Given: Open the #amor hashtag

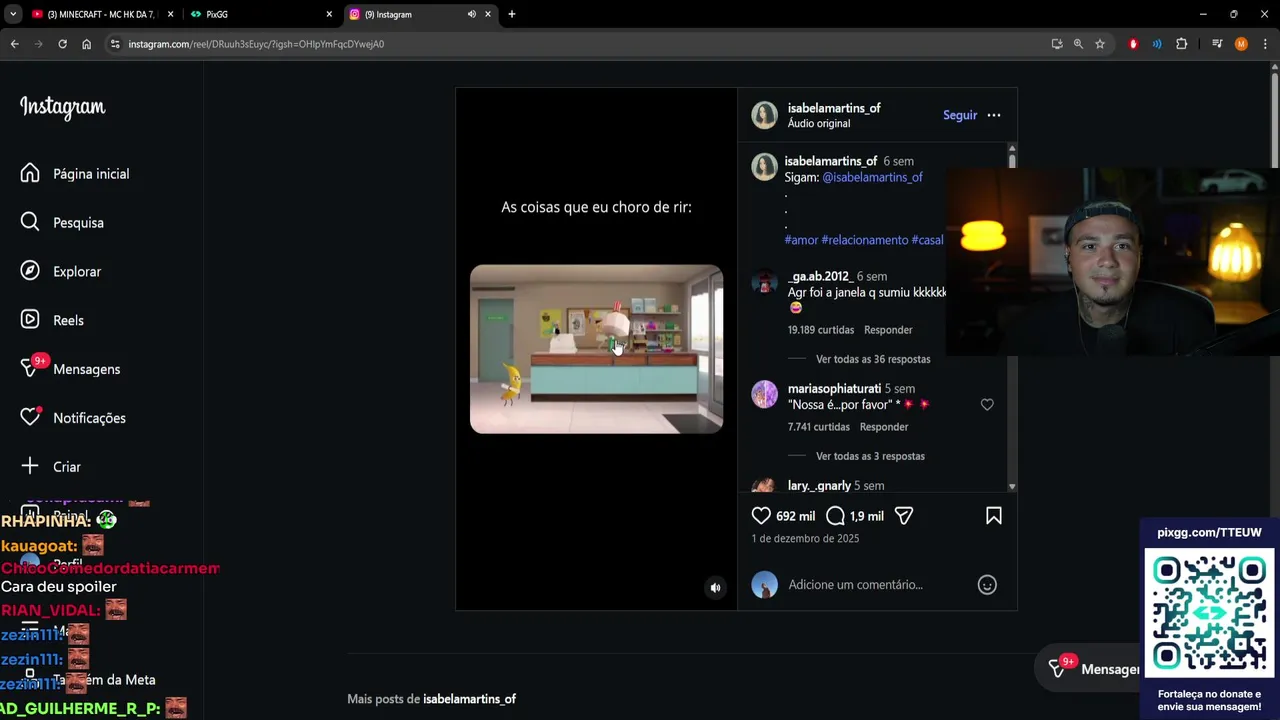Looking at the screenshot, I should click(x=801, y=240).
